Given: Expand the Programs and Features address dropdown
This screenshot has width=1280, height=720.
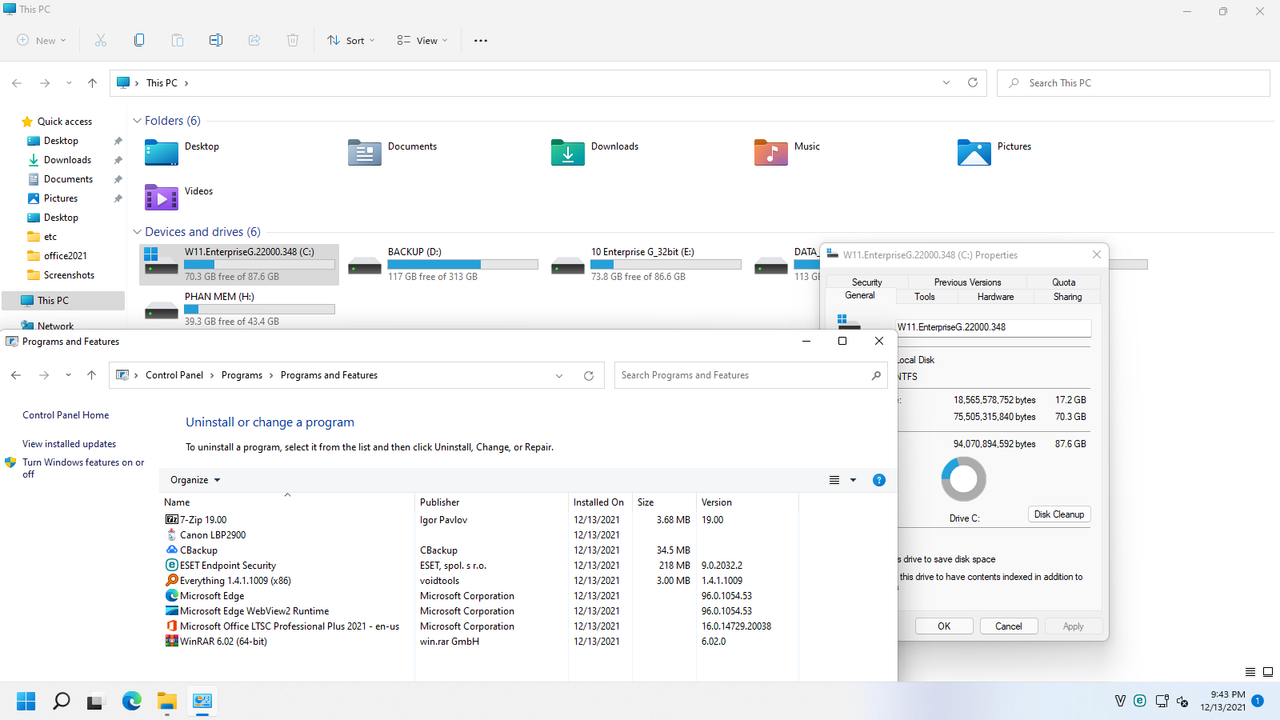Looking at the screenshot, I should 559,375.
